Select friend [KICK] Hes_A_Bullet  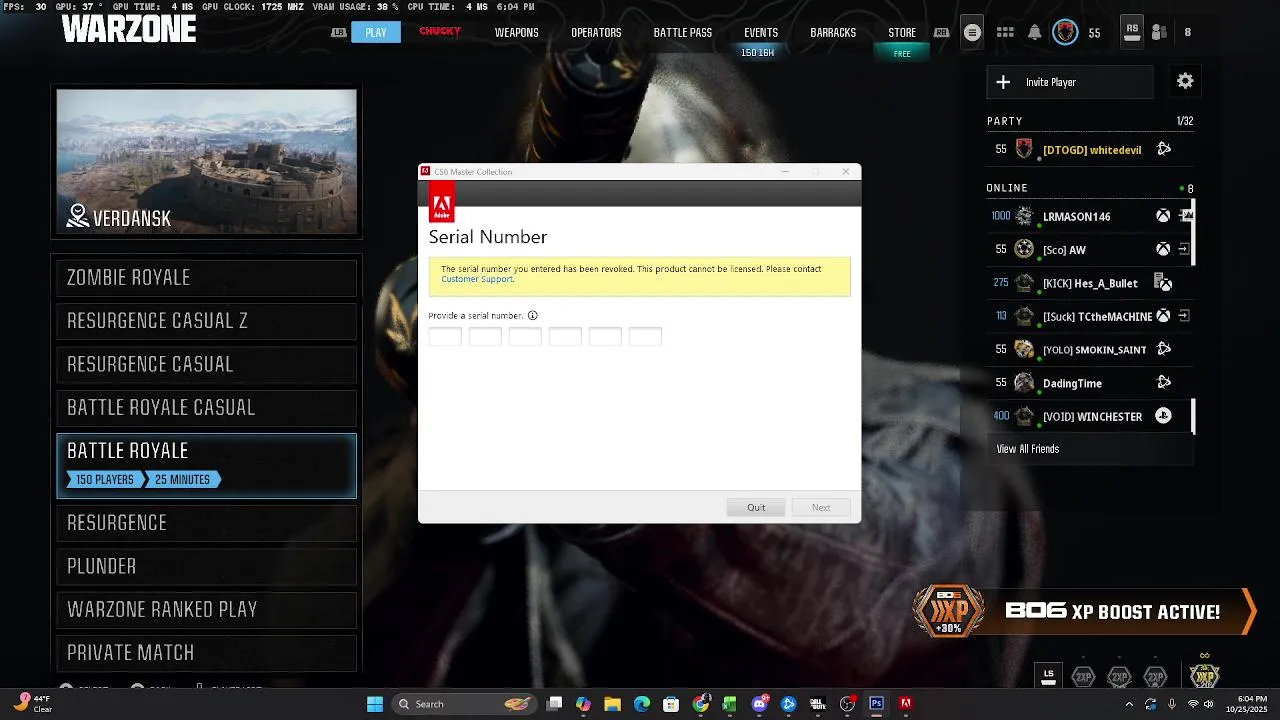[1090, 283]
